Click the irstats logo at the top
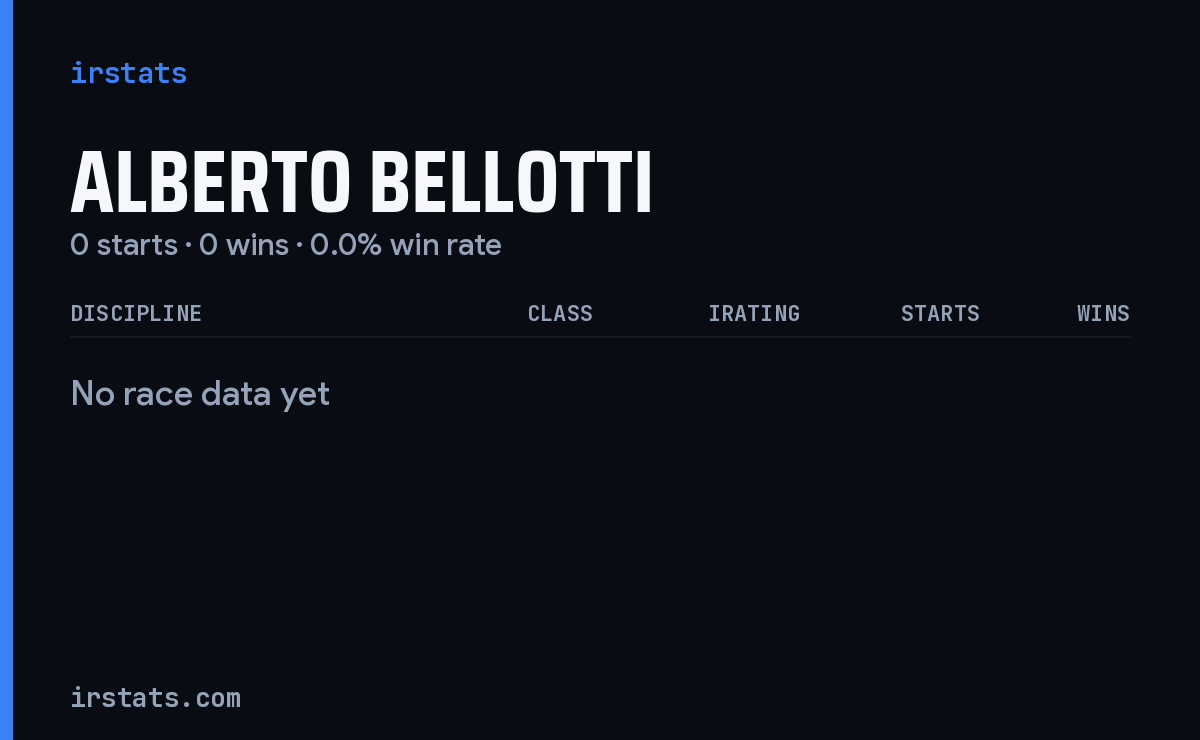Image resolution: width=1200 pixels, height=740 pixels. pyautogui.click(x=128, y=73)
